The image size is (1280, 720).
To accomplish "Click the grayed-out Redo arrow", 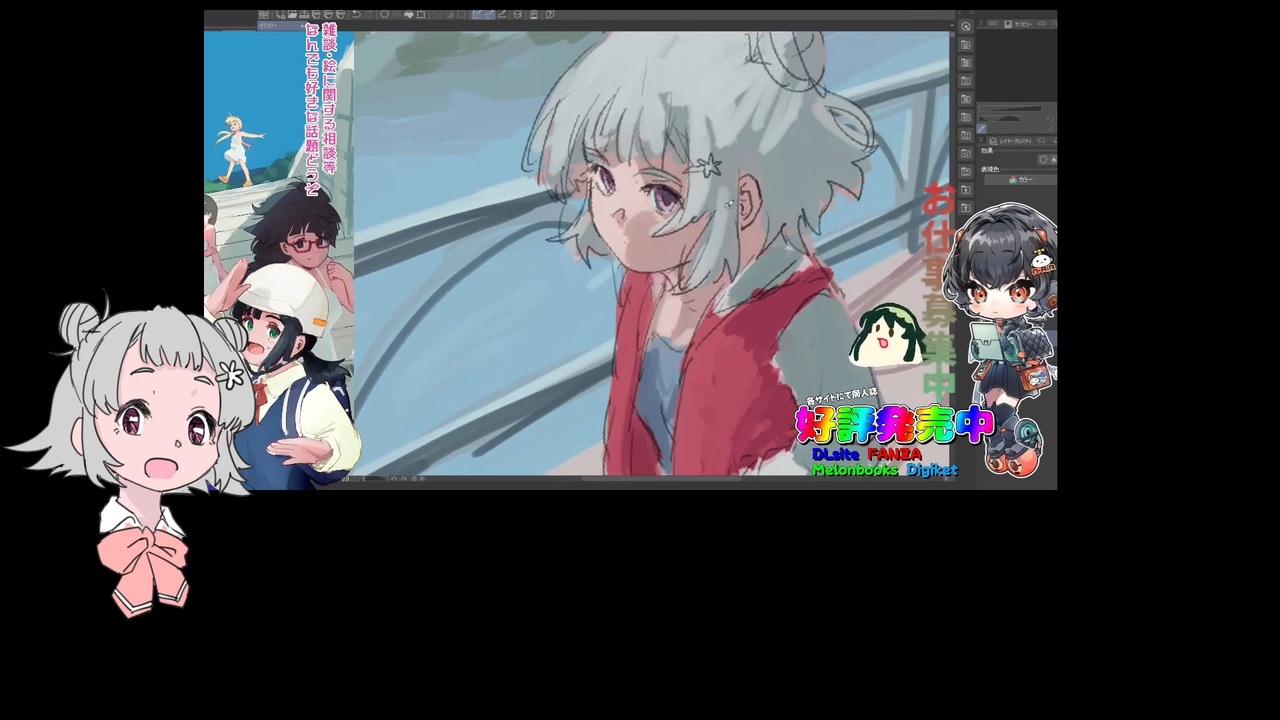I will [370, 15].
